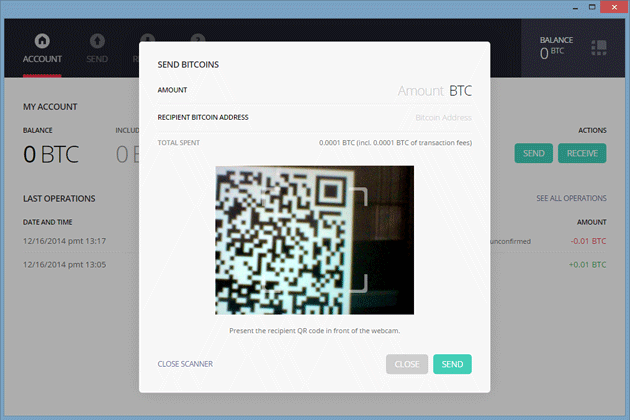This screenshot has width=630, height=420.
Task: Click the DATE AND TIME column header
Action: click(x=47, y=222)
